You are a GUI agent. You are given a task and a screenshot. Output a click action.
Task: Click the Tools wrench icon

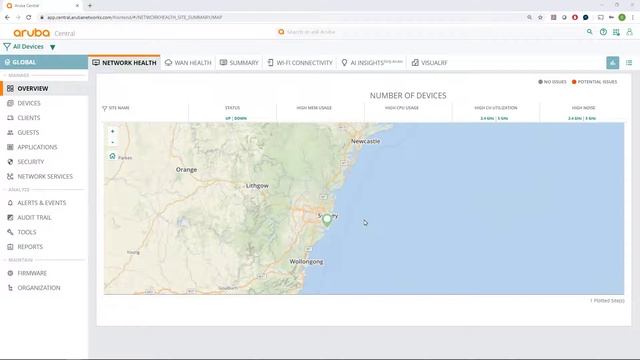[10, 232]
